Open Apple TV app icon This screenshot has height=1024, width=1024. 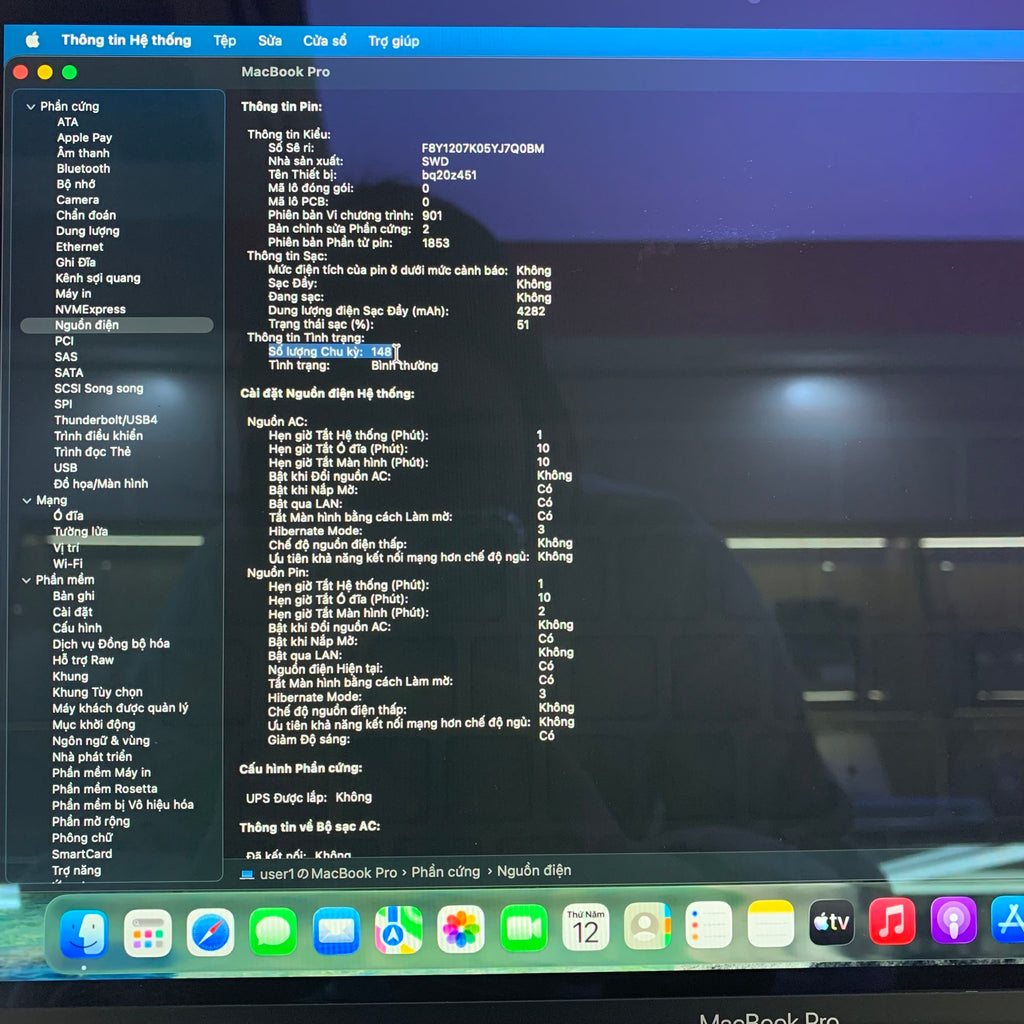coord(831,922)
